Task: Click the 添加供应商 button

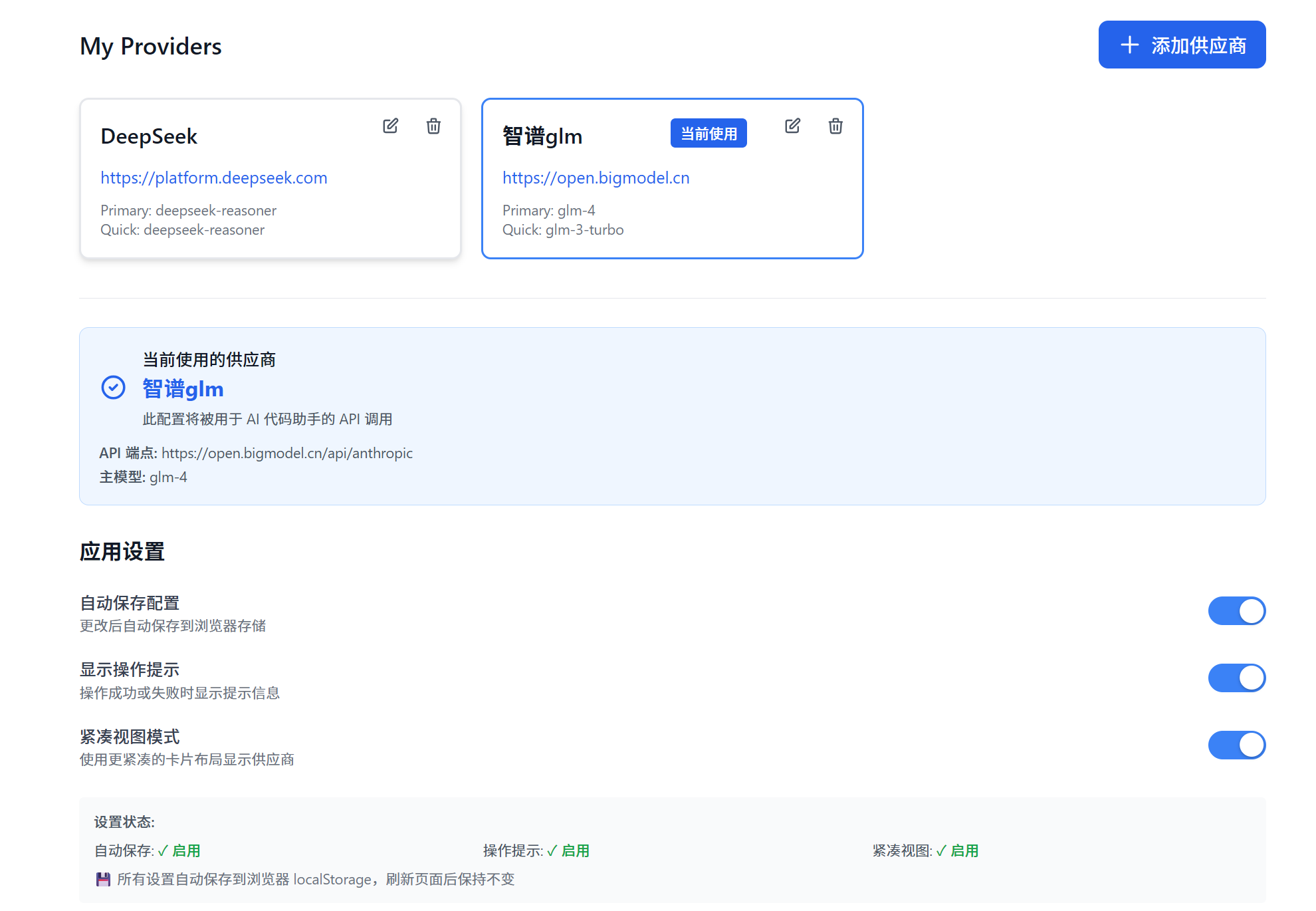Action: click(x=1182, y=45)
